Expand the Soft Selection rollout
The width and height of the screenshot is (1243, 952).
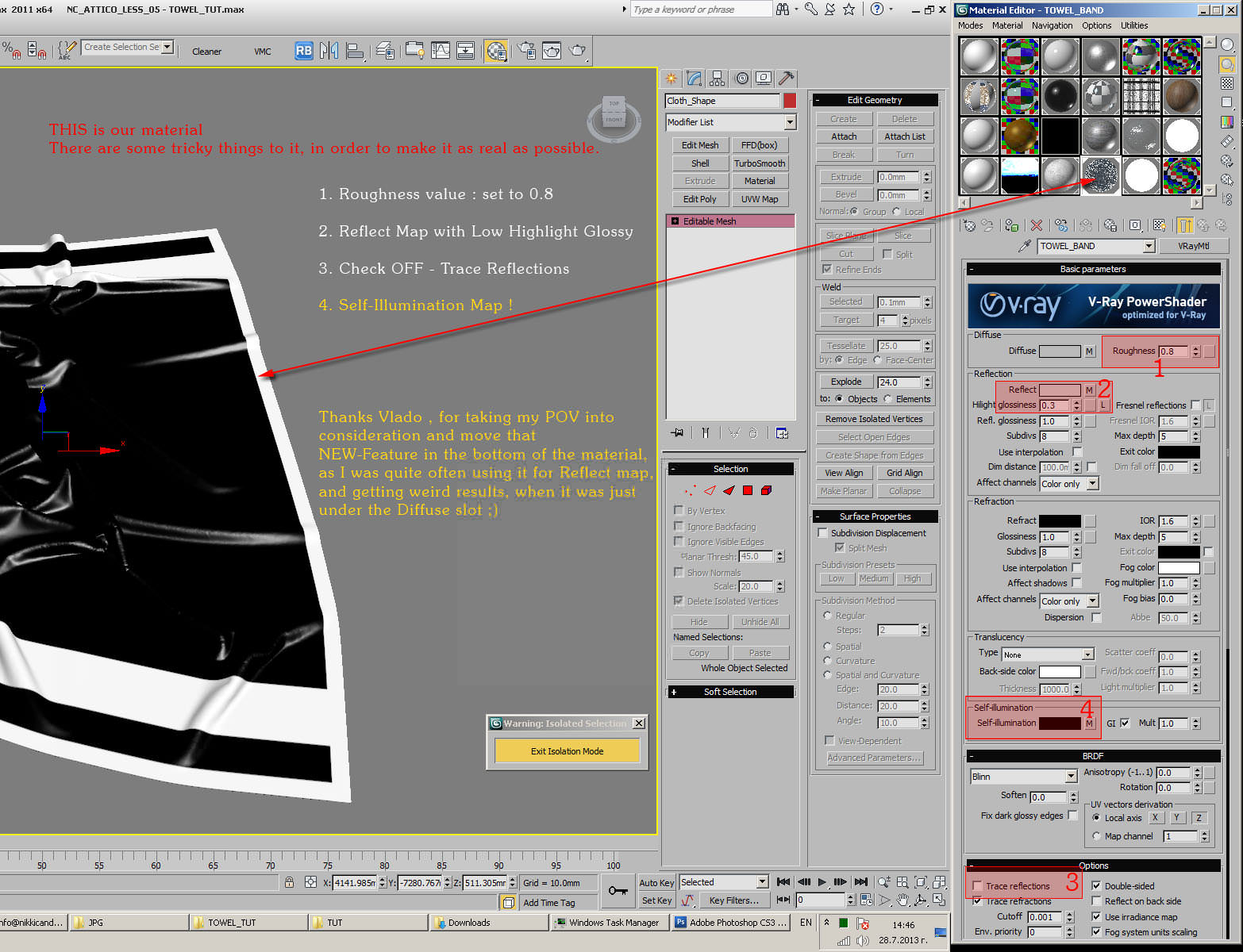click(730, 692)
